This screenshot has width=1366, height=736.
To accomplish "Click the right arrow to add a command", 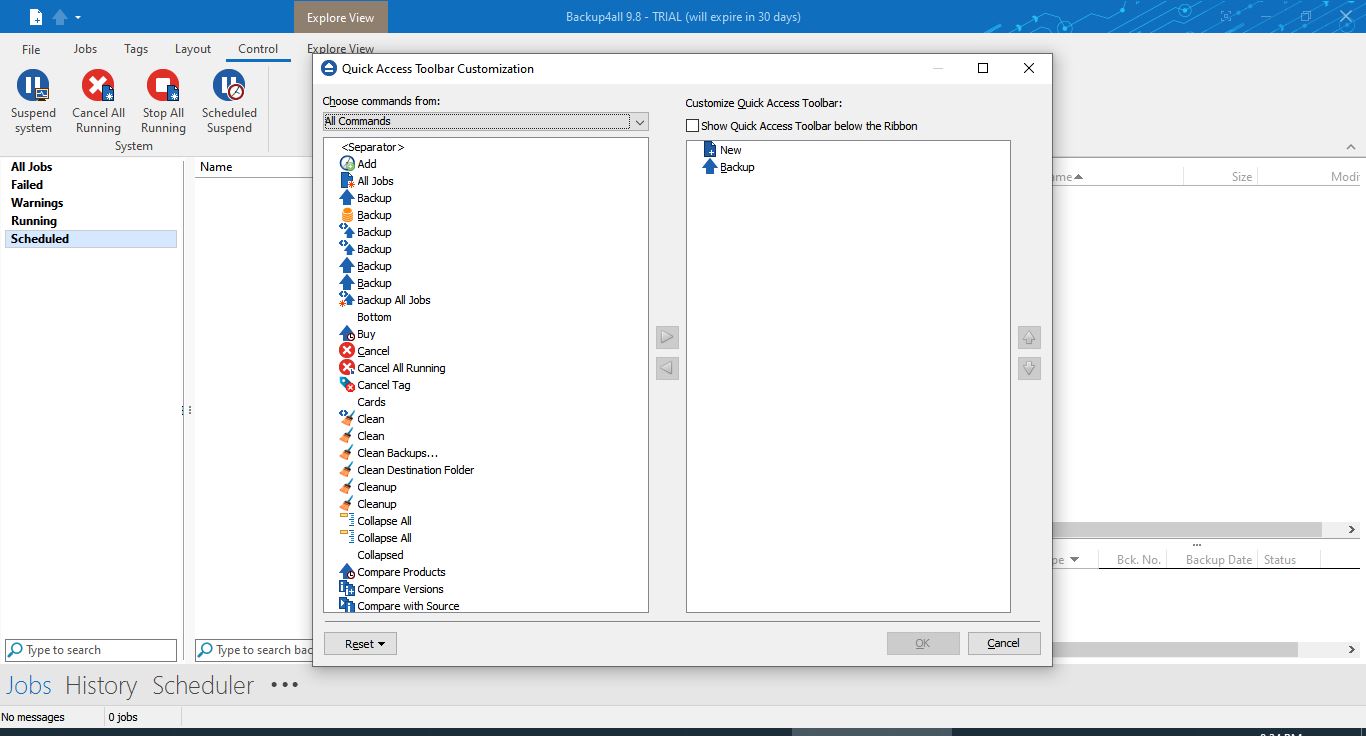I will pos(667,337).
